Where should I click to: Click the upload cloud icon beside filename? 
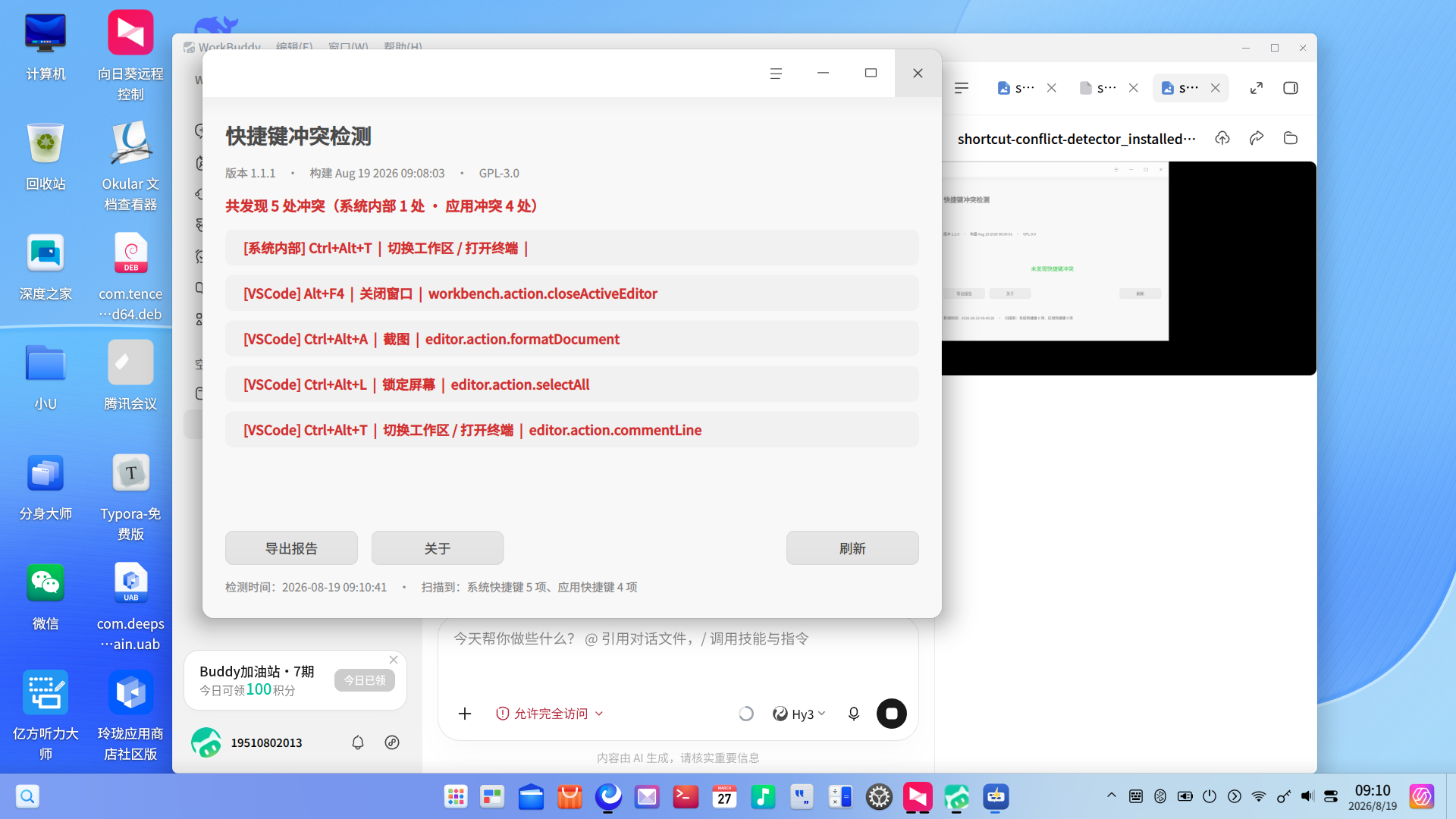(x=1222, y=138)
